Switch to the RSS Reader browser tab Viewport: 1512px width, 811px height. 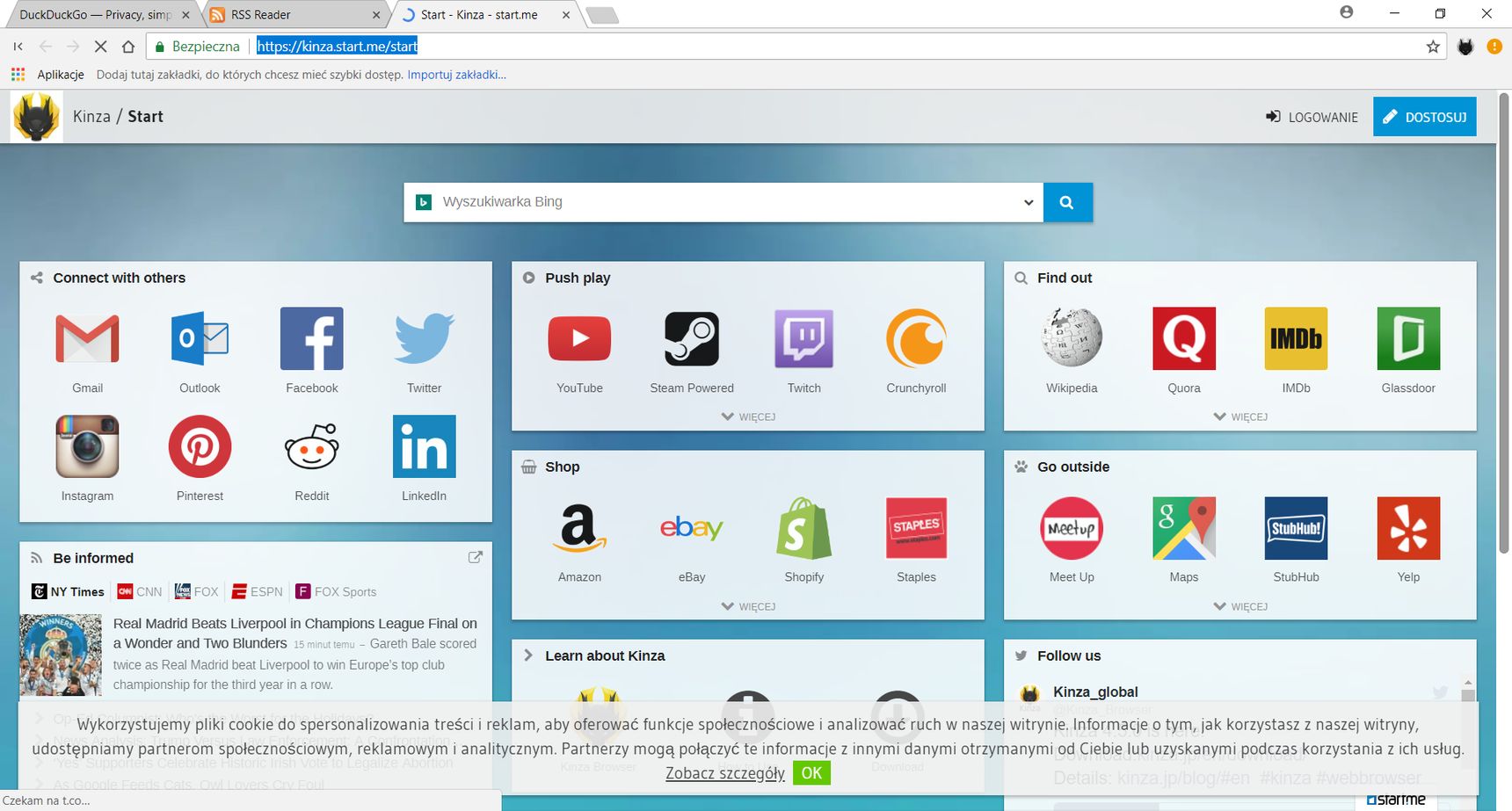tap(294, 15)
